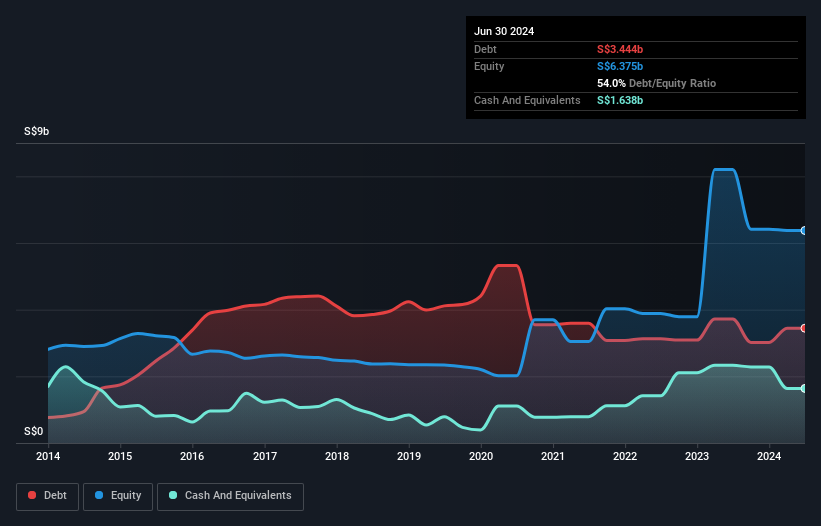Click the S$3.444b debt value
Image resolution: width=821 pixels, height=526 pixels.
pos(620,49)
